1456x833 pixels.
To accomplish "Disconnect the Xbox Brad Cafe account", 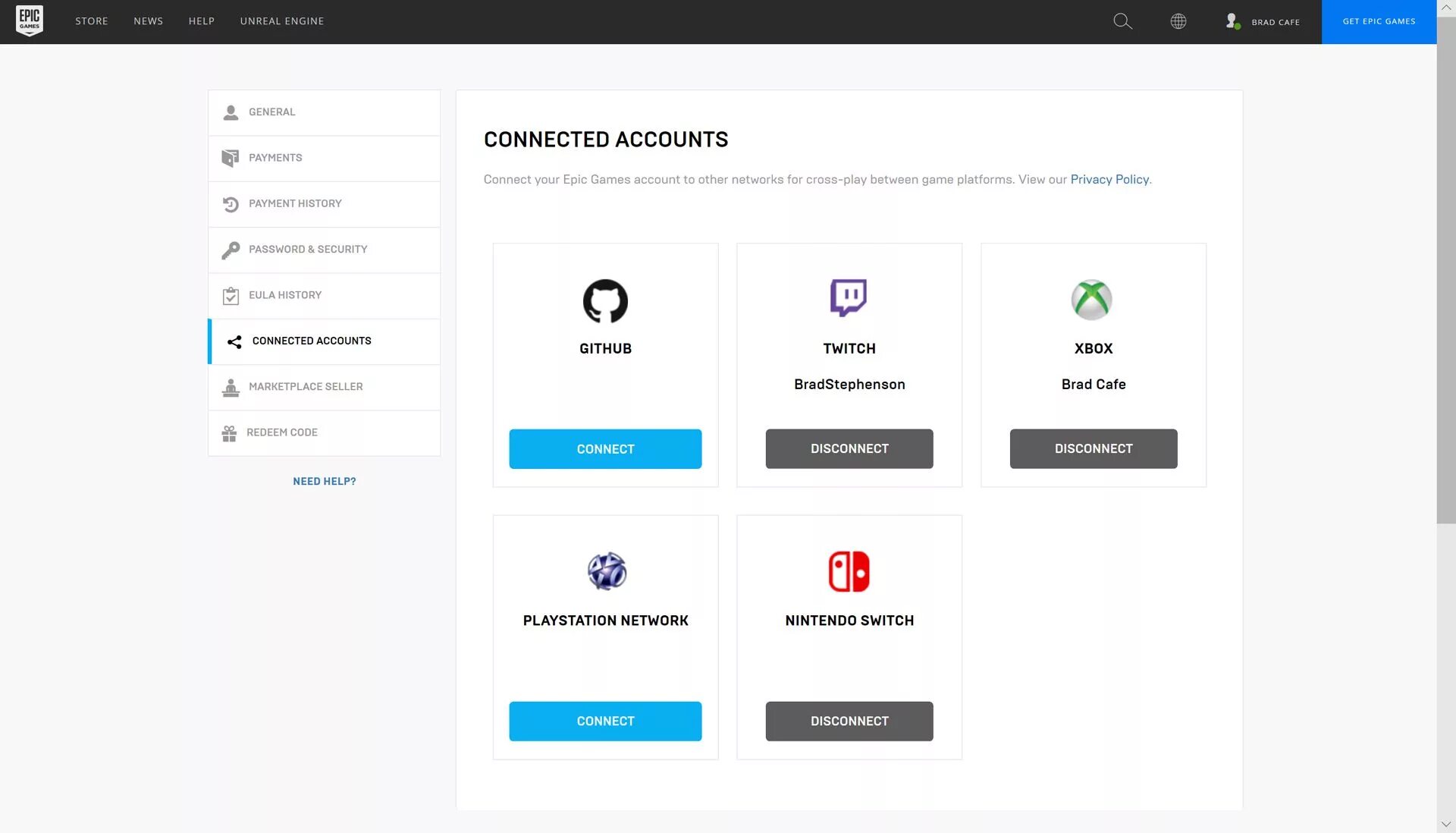I will pyautogui.click(x=1093, y=448).
